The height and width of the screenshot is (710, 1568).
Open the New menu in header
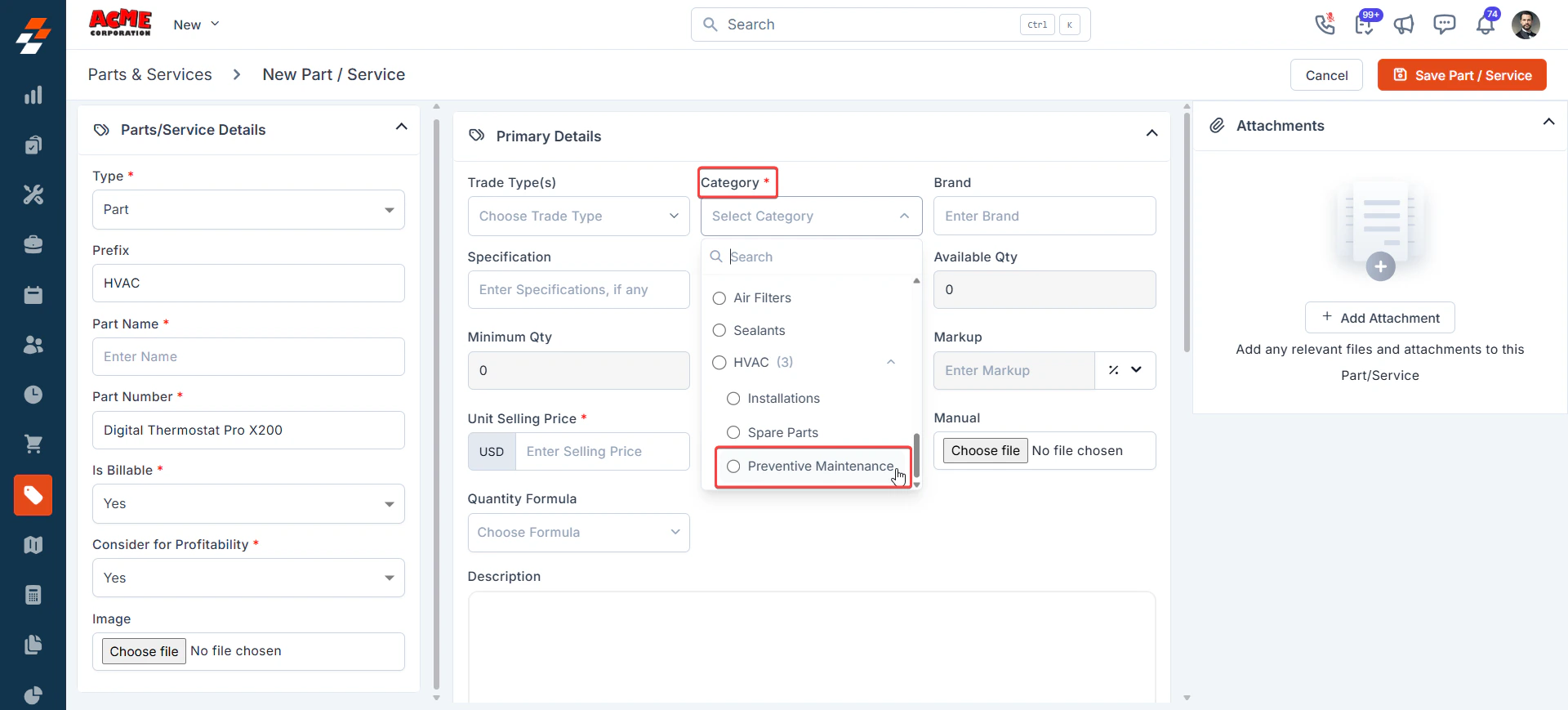(196, 25)
